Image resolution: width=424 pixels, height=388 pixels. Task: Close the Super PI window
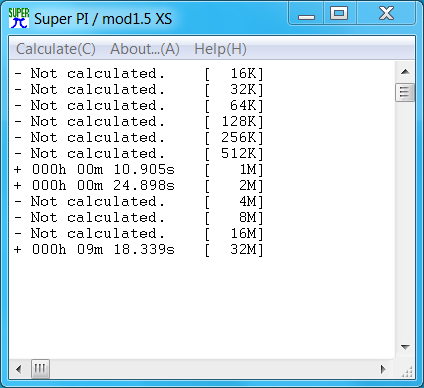[386, 14]
